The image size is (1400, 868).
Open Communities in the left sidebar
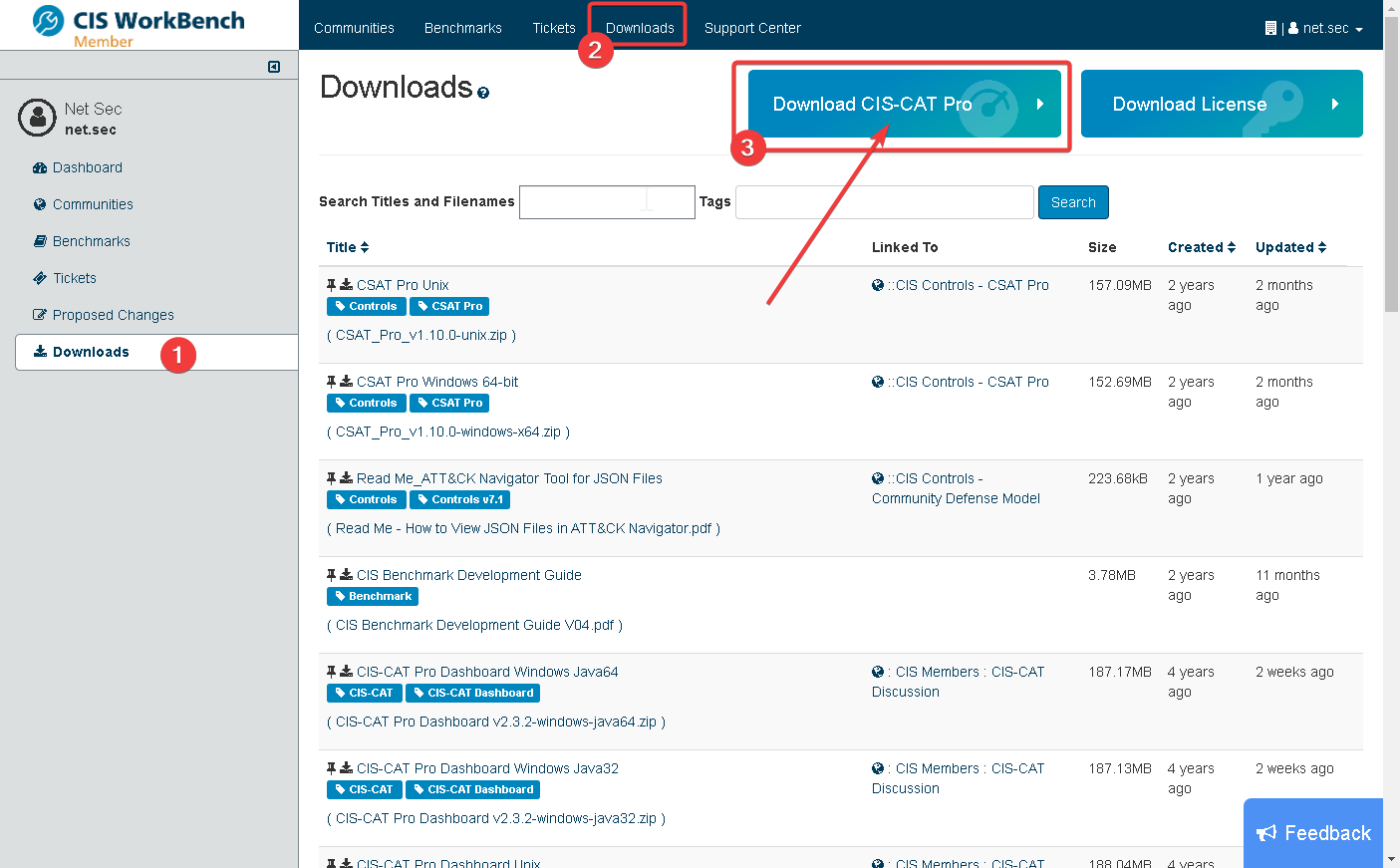(83, 204)
